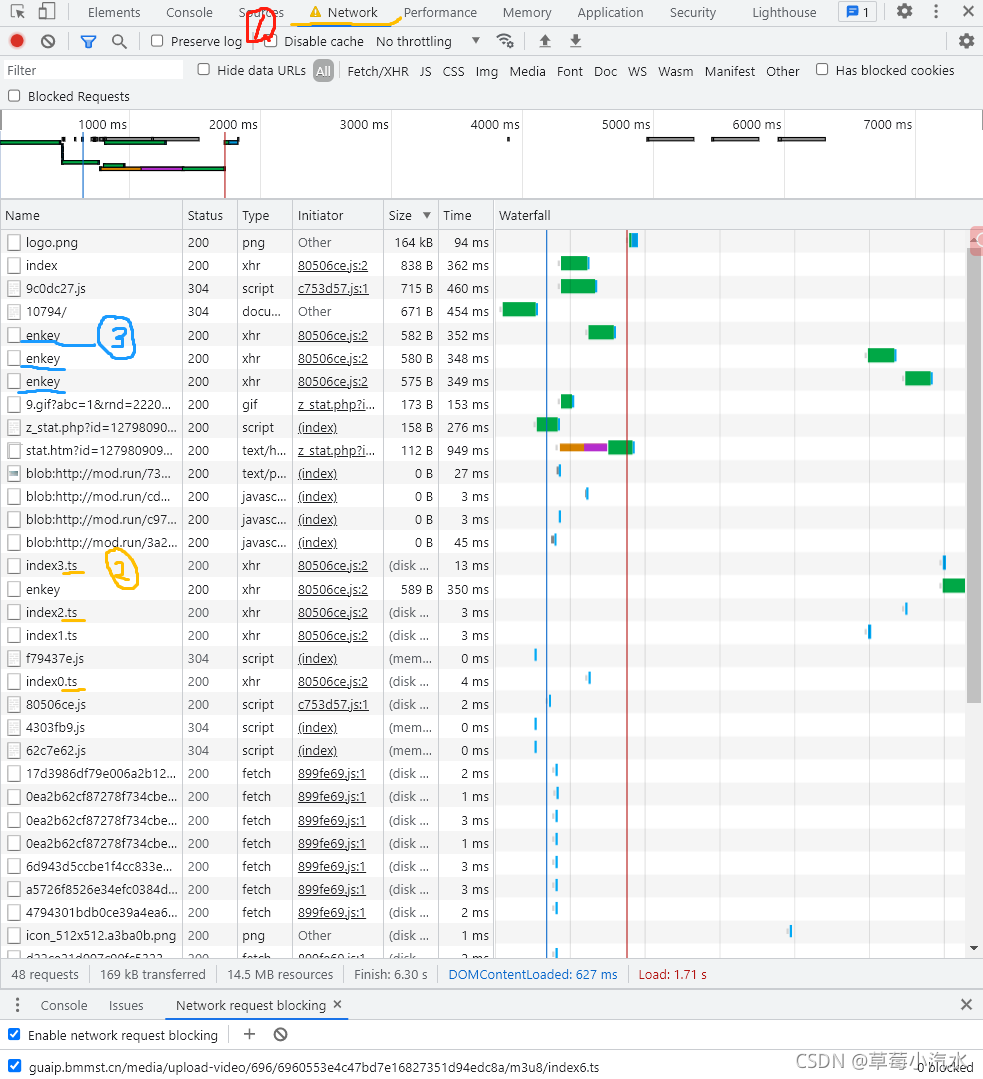The height and width of the screenshot is (1079, 983).
Task: Filter requests by Fetch/XHR
Action: click(378, 71)
